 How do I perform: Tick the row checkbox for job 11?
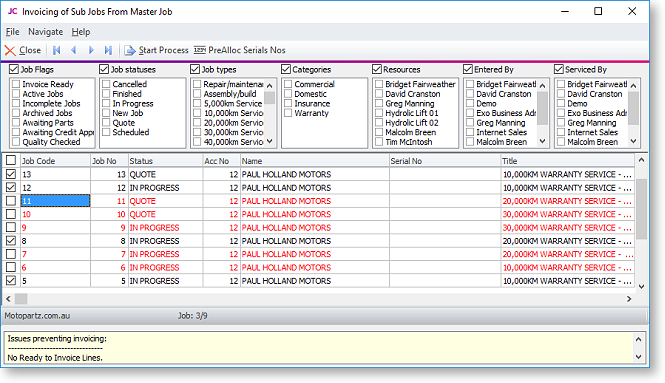point(11,201)
